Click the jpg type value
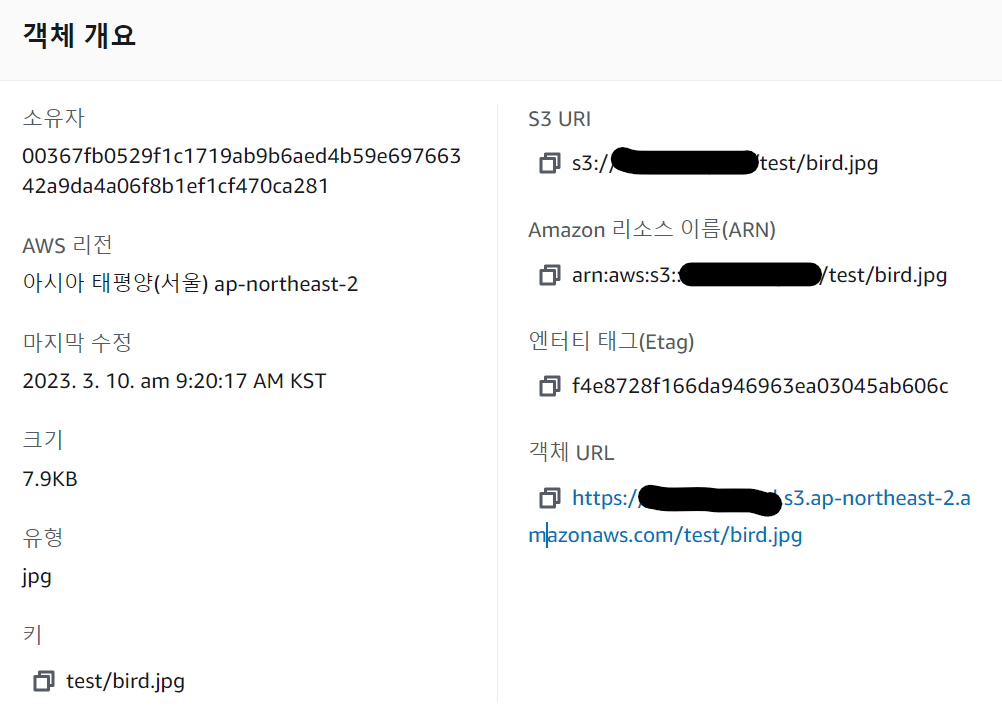This screenshot has width=1002, height=724. (37, 577)
